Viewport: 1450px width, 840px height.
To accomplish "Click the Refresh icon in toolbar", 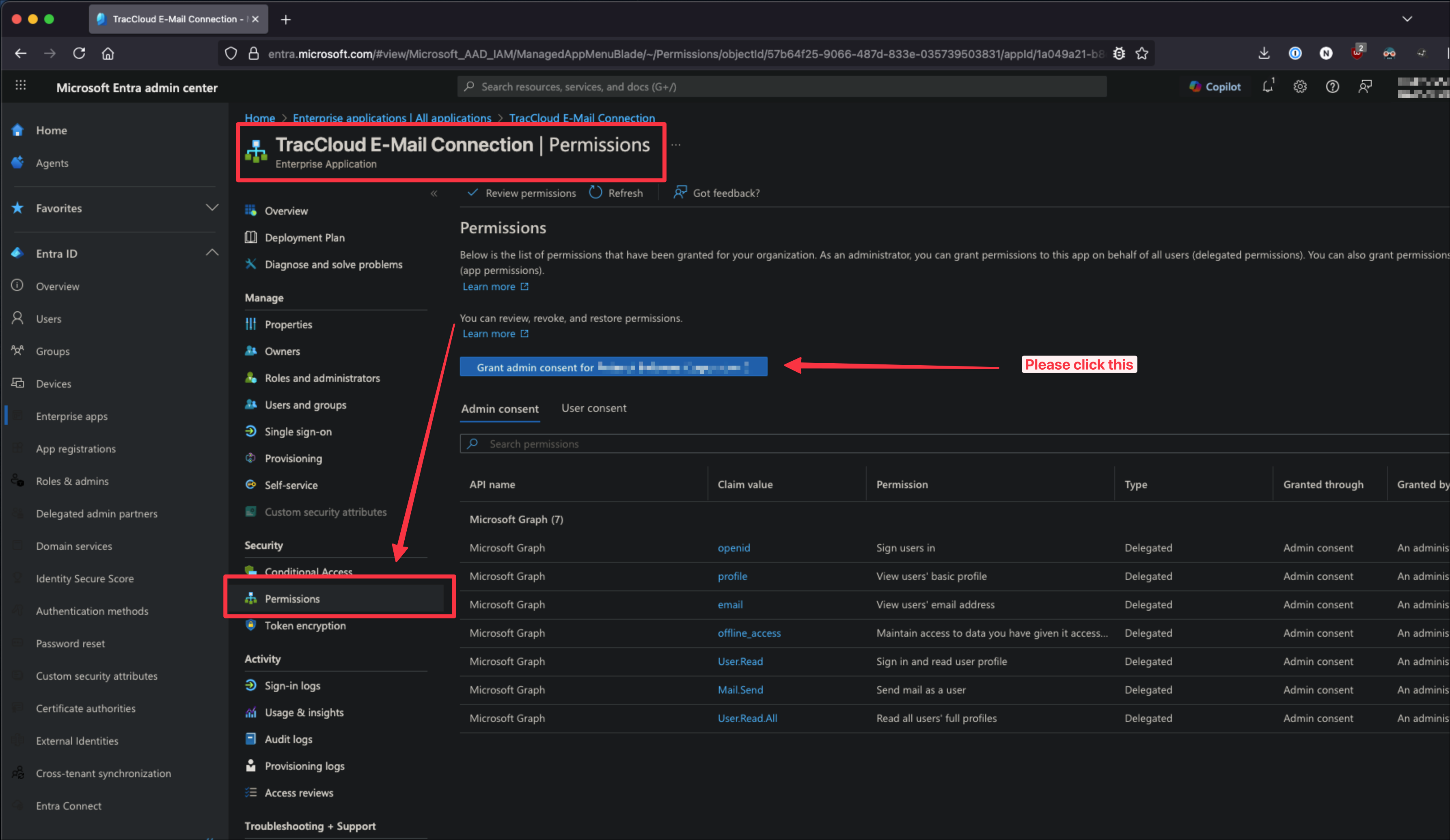I will tap(596, 193).
